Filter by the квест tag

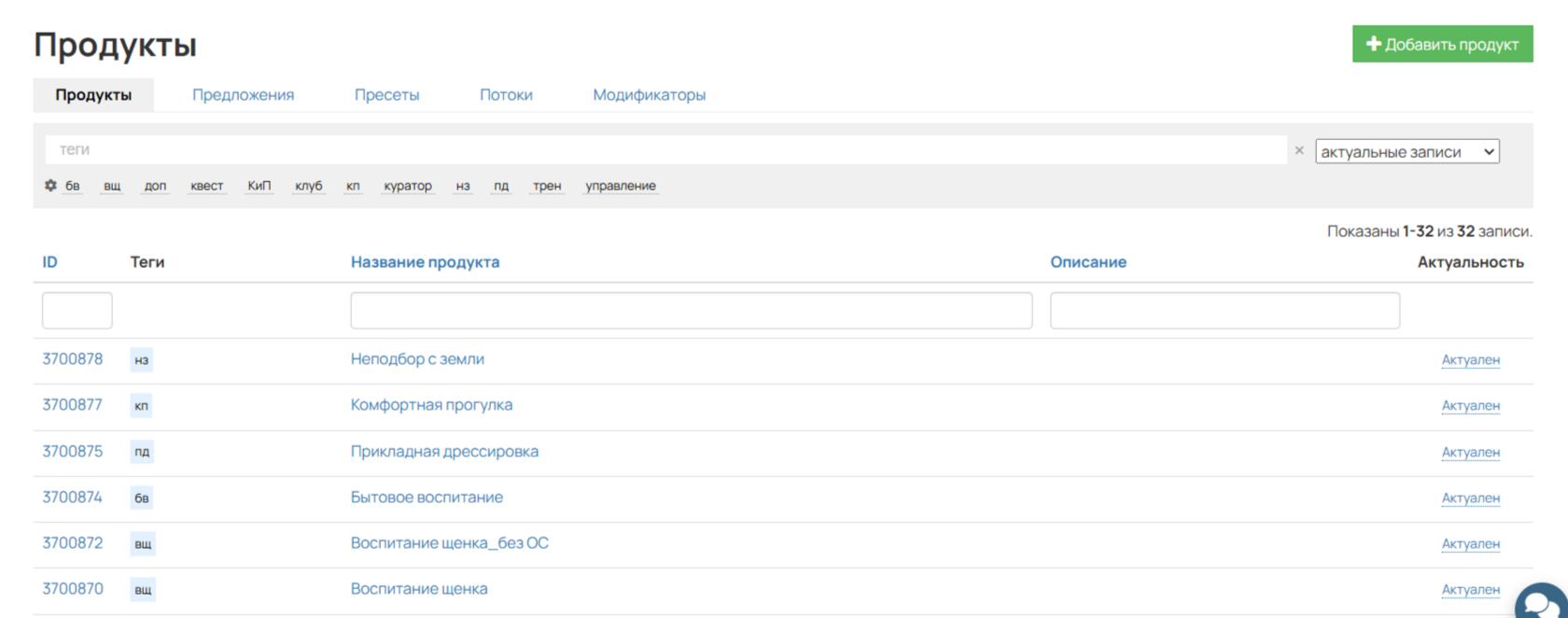206,186
